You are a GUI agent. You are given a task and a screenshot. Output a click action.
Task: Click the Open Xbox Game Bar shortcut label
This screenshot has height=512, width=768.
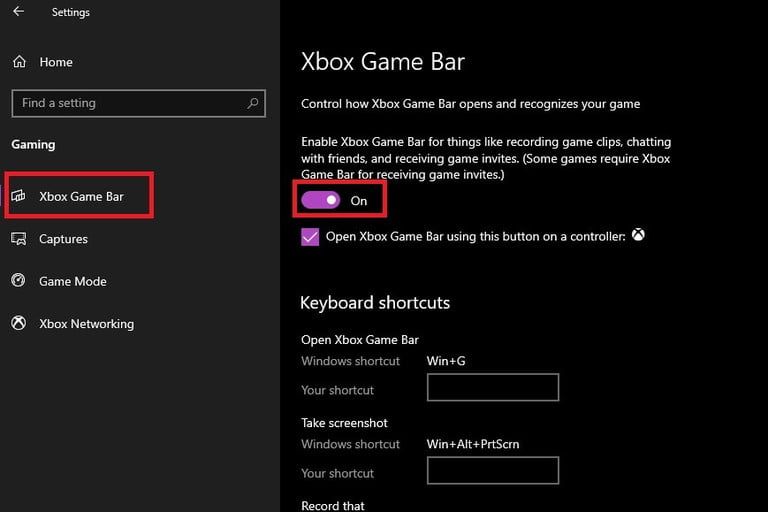(360, 340)
